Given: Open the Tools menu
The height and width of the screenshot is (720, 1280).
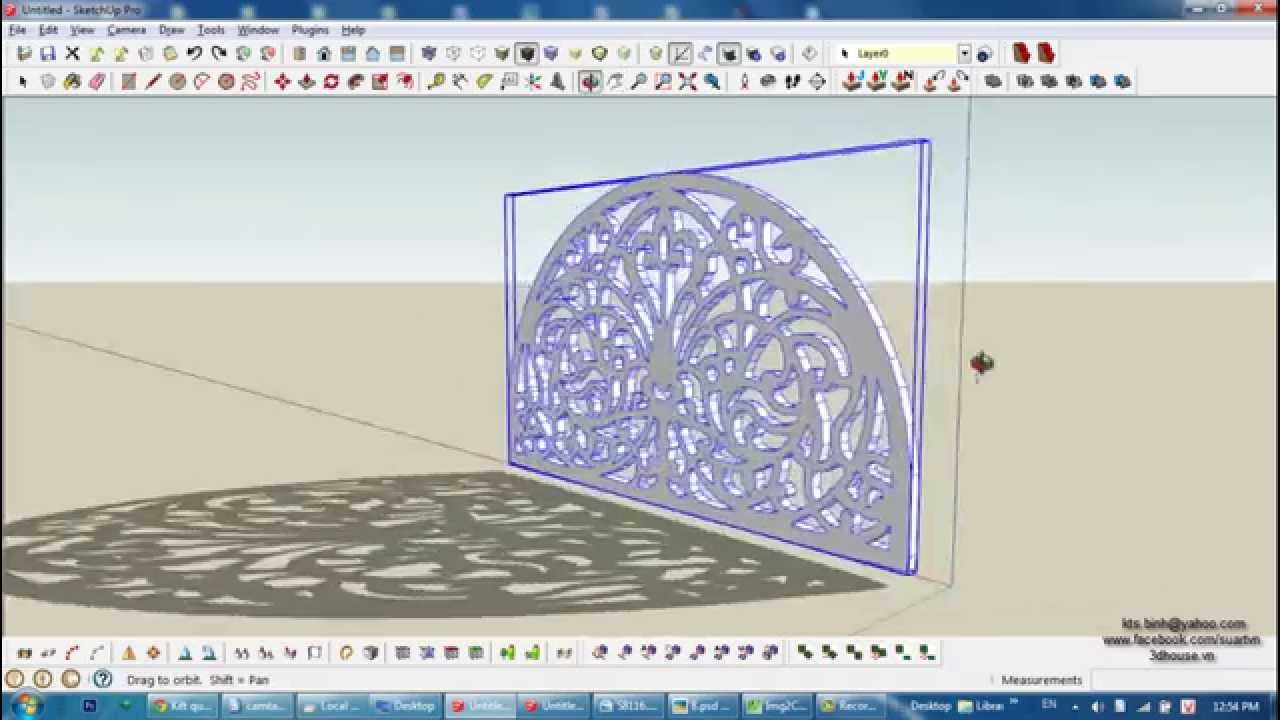Looking at the screenshot, I should pos(211,30).
